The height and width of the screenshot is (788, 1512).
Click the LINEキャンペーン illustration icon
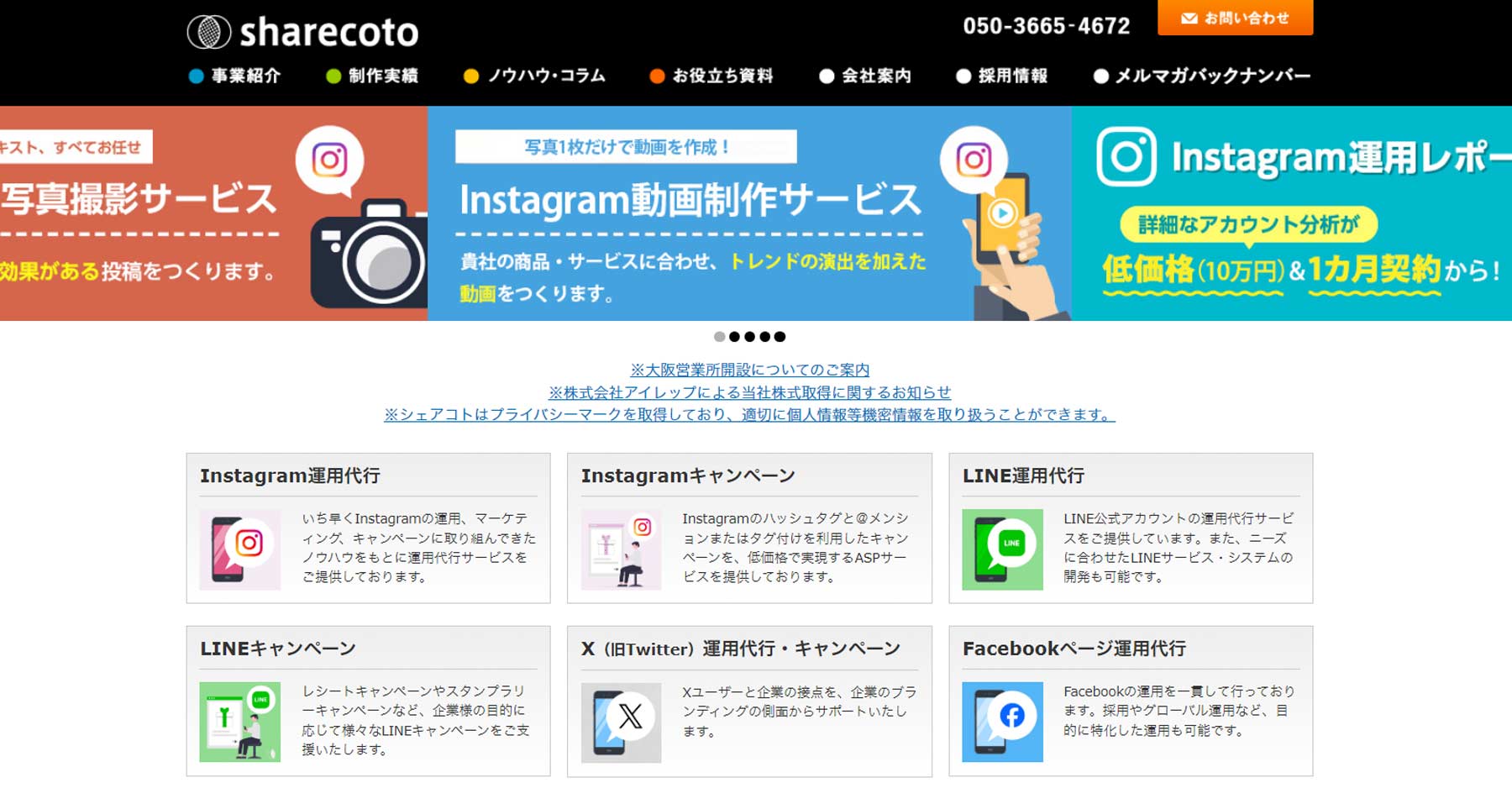240,722
